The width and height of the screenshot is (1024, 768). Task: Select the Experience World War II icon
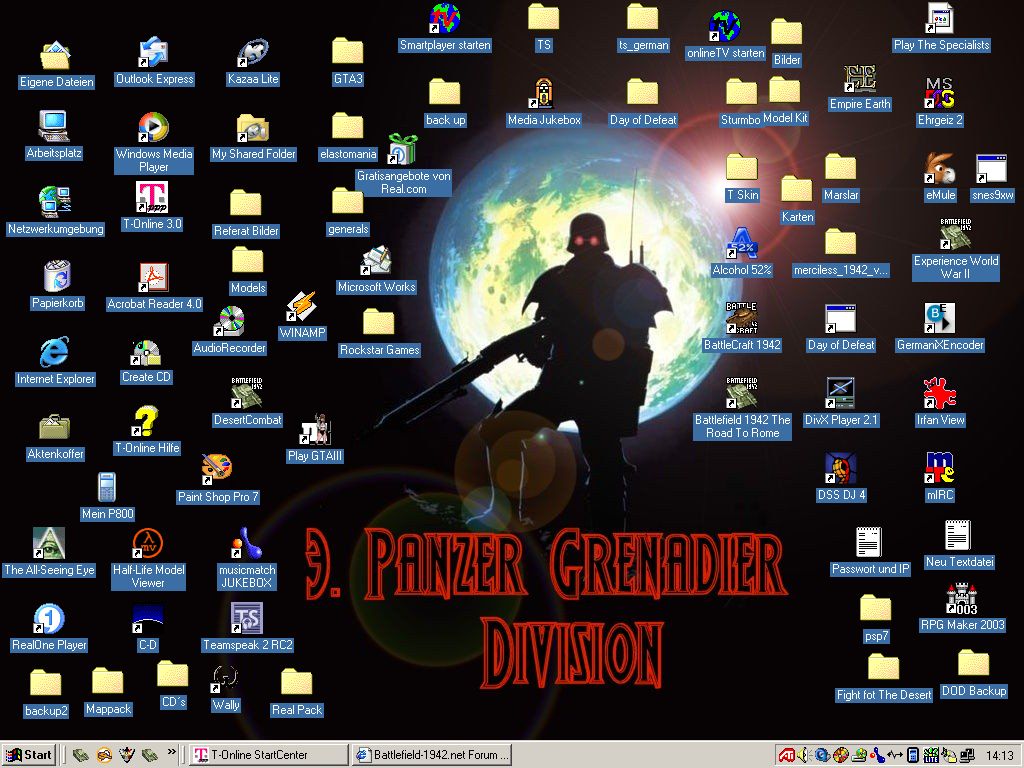point(955,234)
